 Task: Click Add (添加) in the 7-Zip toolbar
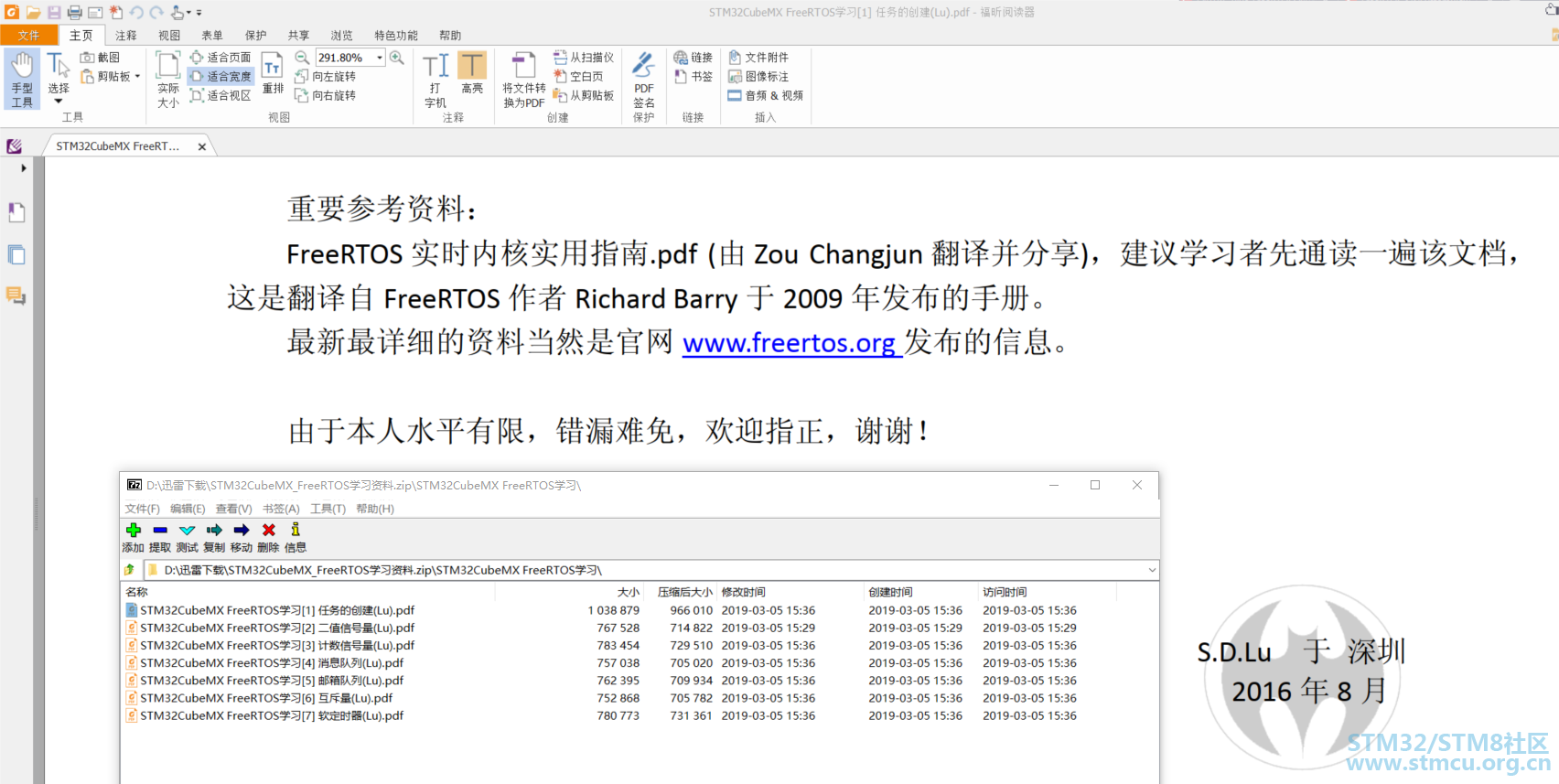click(x=134, y=538)
